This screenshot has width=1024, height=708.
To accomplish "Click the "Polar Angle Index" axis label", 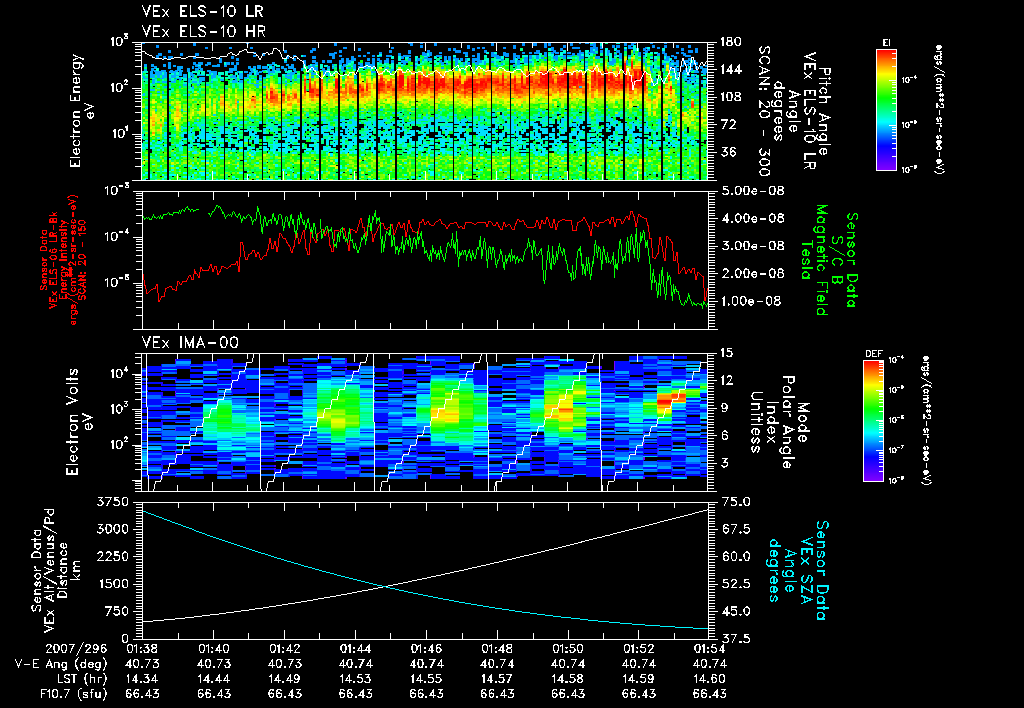I will point(780,422).
